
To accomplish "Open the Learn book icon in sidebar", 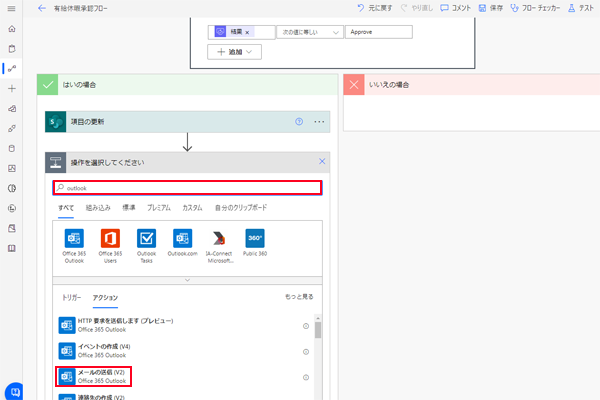I will (12, 248).
